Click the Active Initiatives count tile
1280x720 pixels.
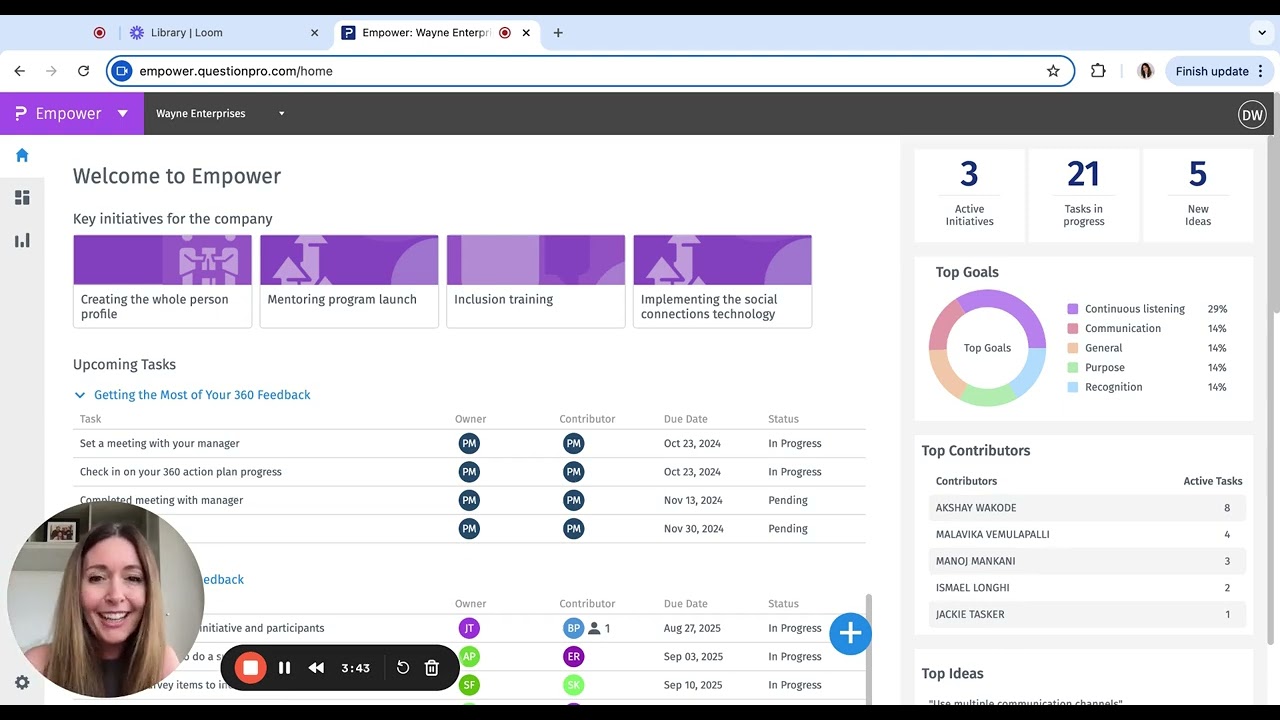pos(970,195)
